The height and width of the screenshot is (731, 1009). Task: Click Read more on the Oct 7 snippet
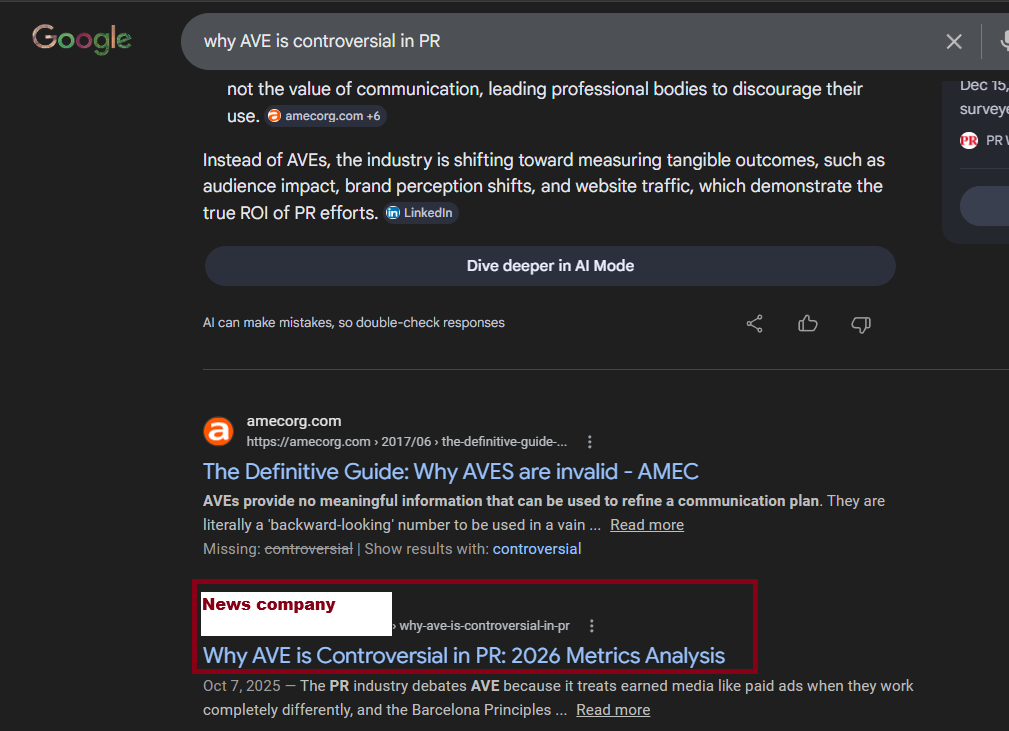(613, 710)
